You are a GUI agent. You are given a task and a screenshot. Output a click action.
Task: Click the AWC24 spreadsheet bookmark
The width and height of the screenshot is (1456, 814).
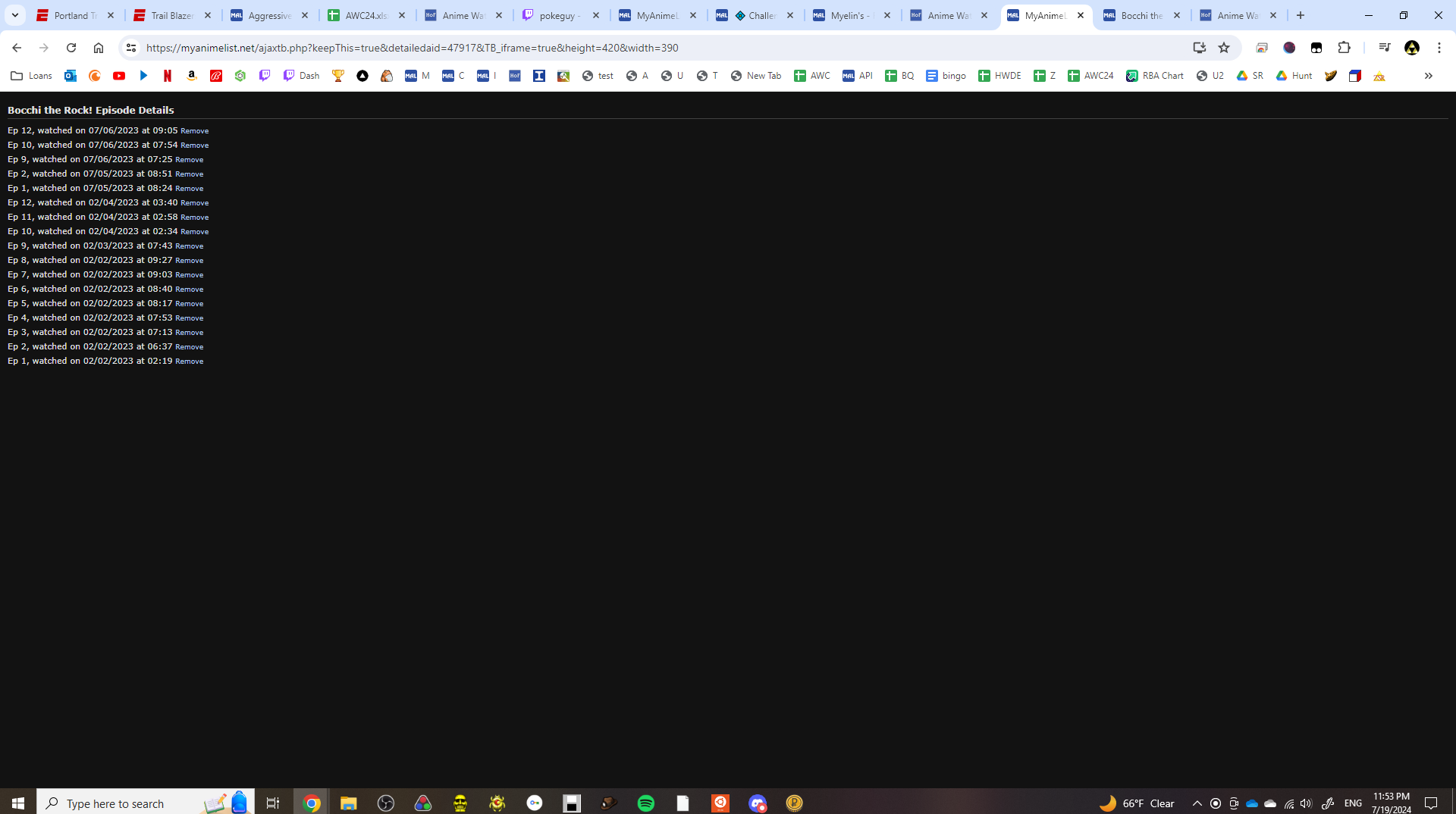(1090, 76)
